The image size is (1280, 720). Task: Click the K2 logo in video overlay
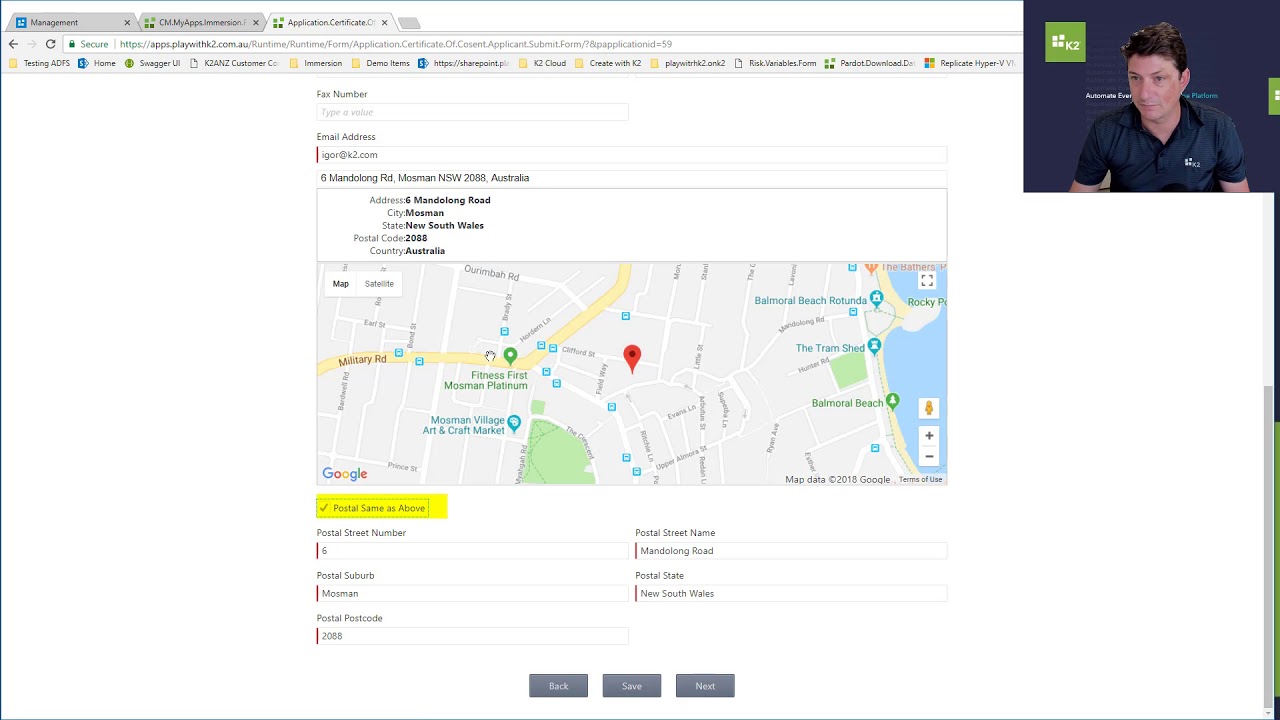pyautogui.click(x=1065, y=43)
